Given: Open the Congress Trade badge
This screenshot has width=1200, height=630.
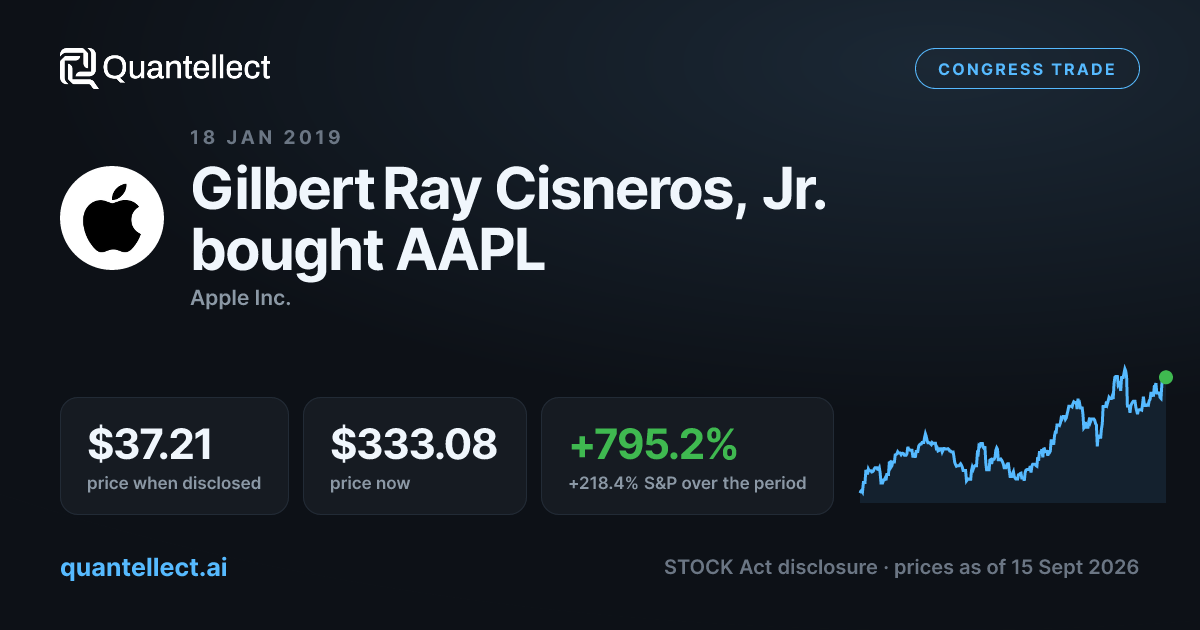Looking at the screenshot, I should (x=1027, y=69).
